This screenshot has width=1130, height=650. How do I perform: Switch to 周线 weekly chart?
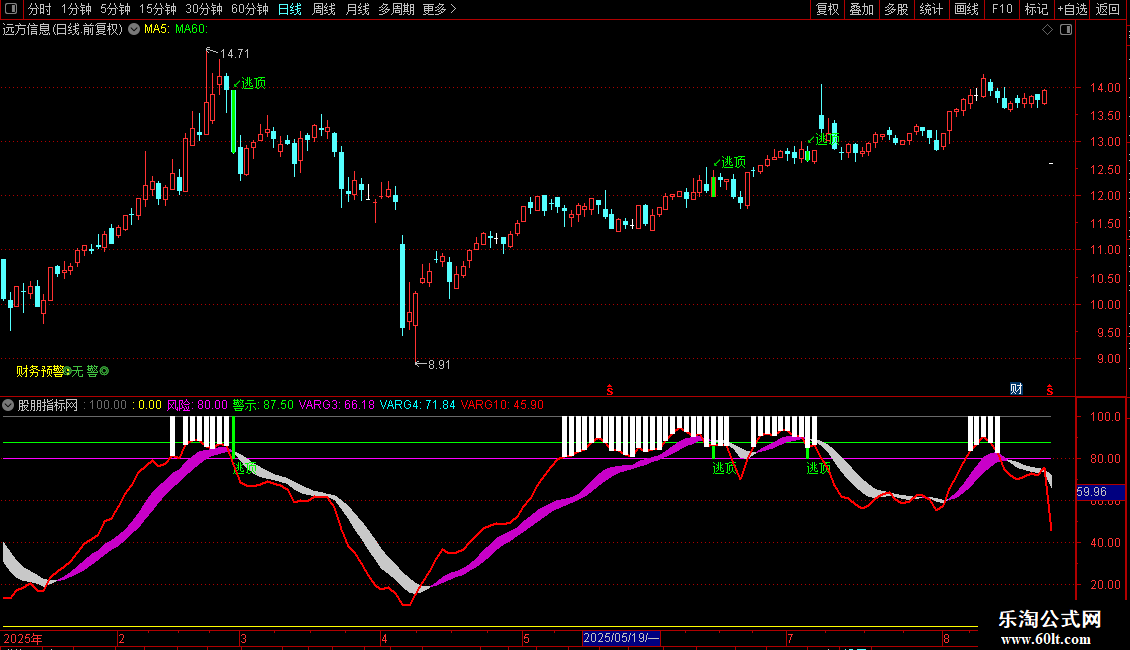point(324,9)
